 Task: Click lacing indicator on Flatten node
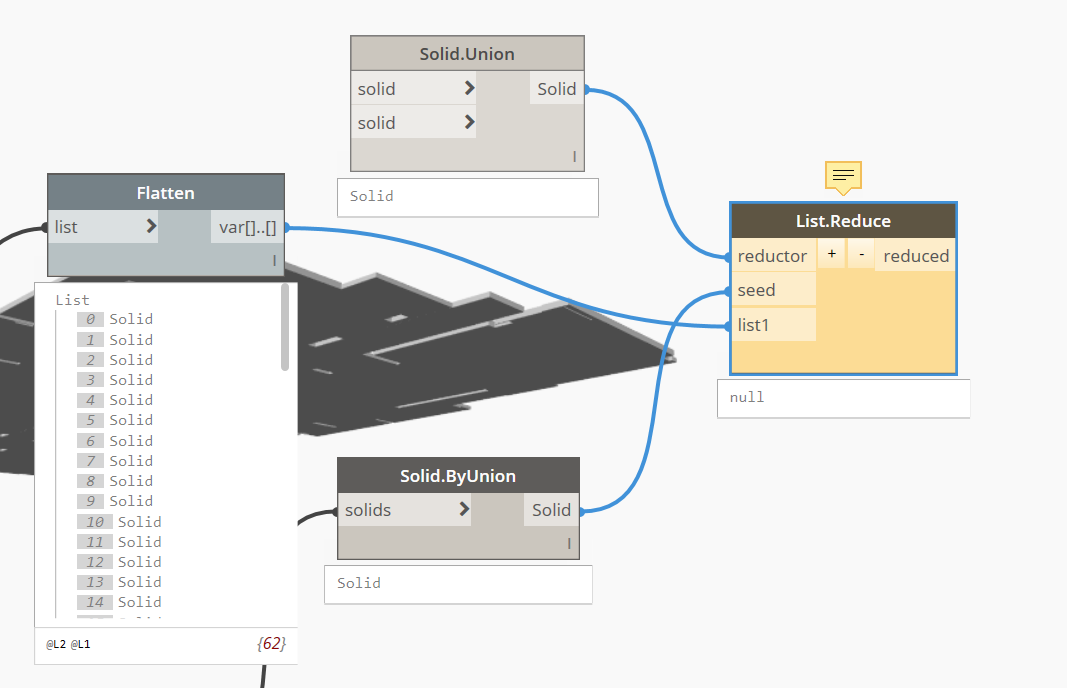pyautogui.click(x=274, y=260)
